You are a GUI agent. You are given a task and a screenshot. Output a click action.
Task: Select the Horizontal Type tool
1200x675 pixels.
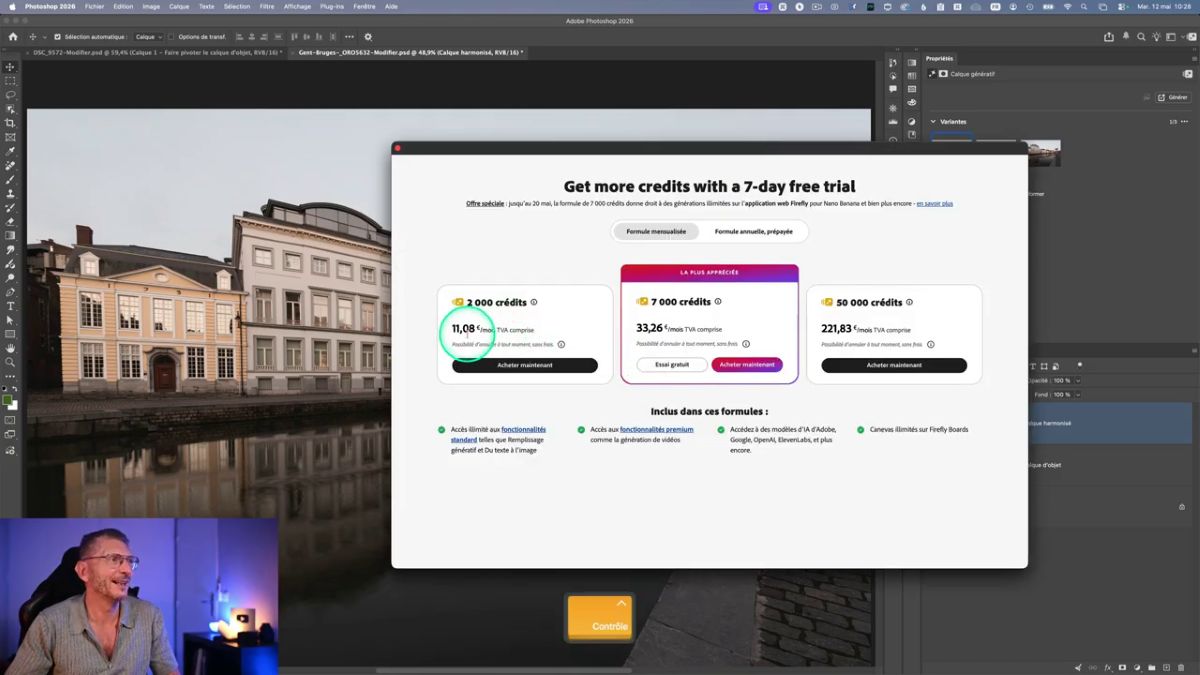click(10, 306)
